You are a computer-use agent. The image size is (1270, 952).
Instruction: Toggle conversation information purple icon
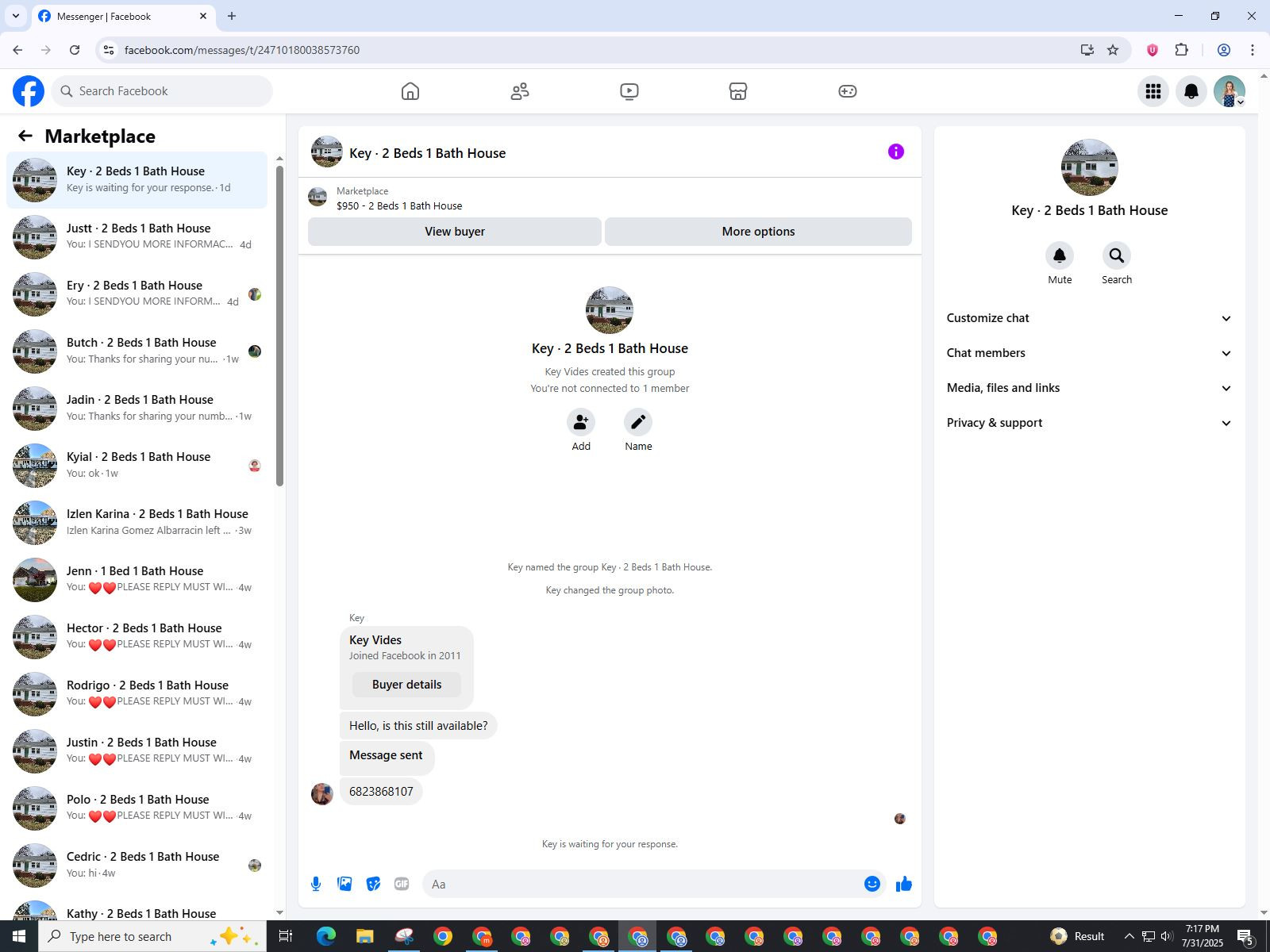point(896,152)
